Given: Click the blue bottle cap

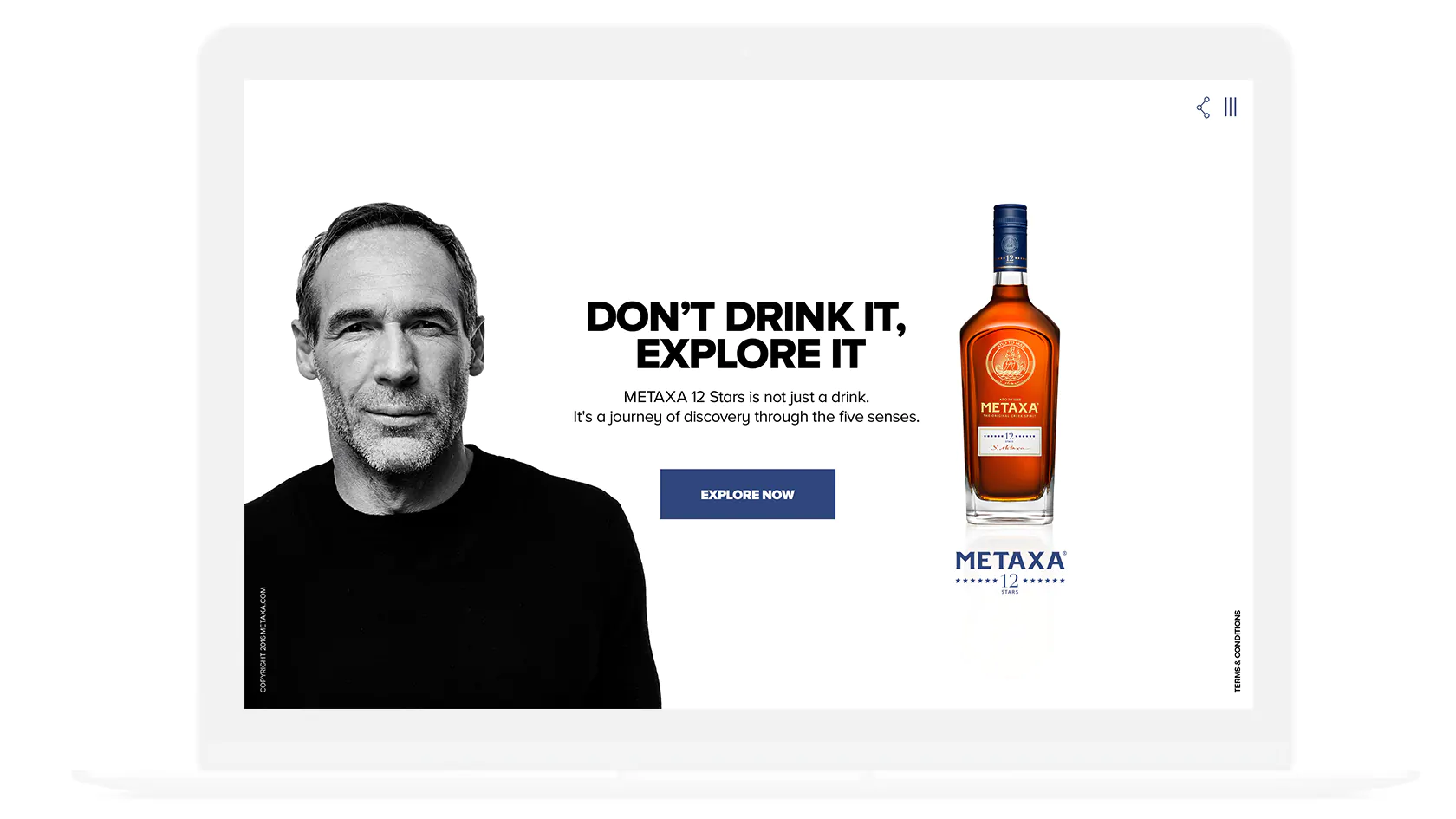Looking at the screenshot, I should [1010, 237].
